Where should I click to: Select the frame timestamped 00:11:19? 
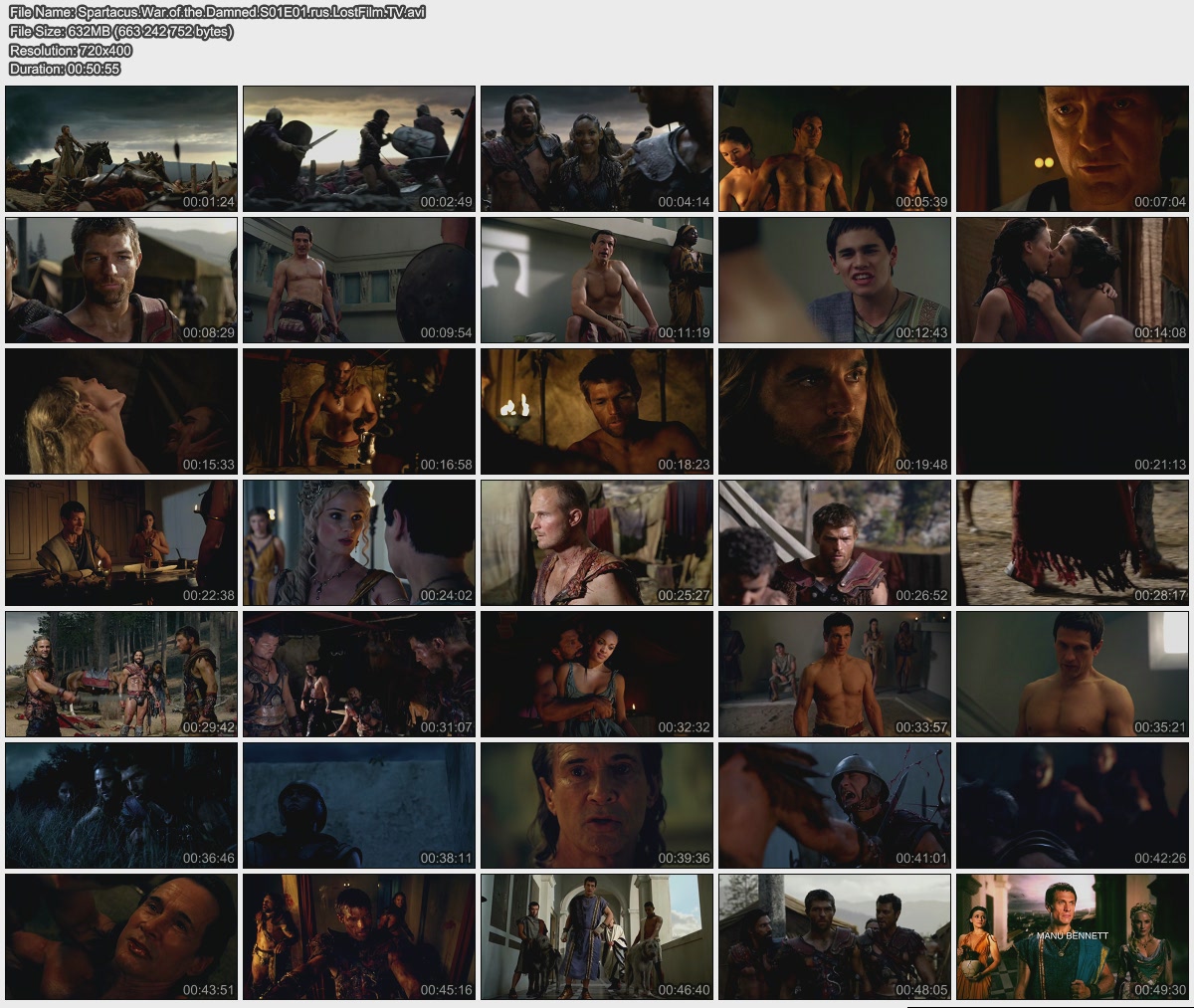coord(597,280)
